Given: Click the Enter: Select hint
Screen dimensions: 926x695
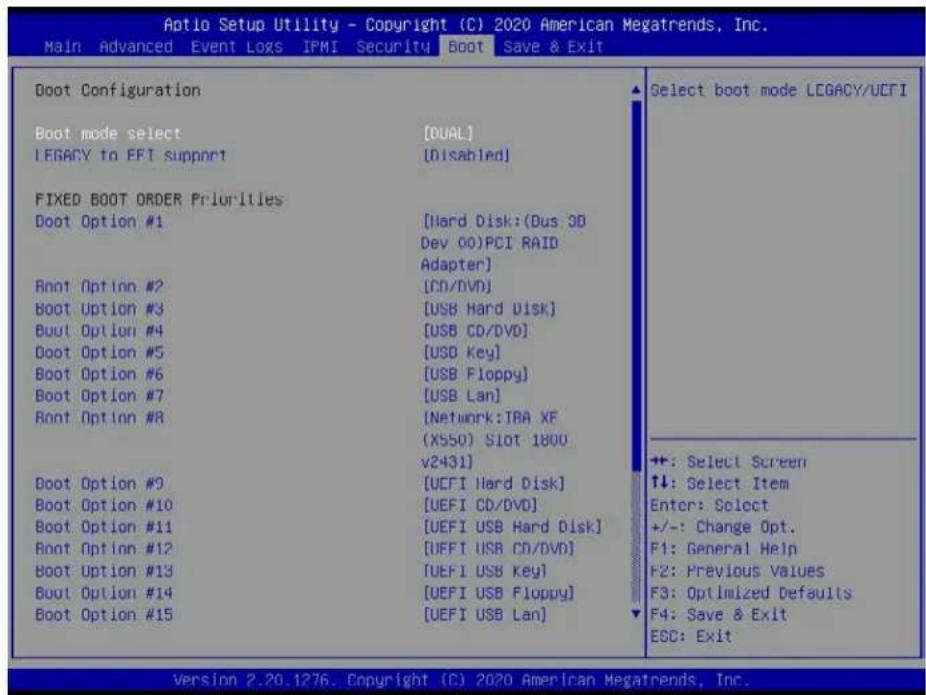Looking at the screenshot, I should 709,505.
